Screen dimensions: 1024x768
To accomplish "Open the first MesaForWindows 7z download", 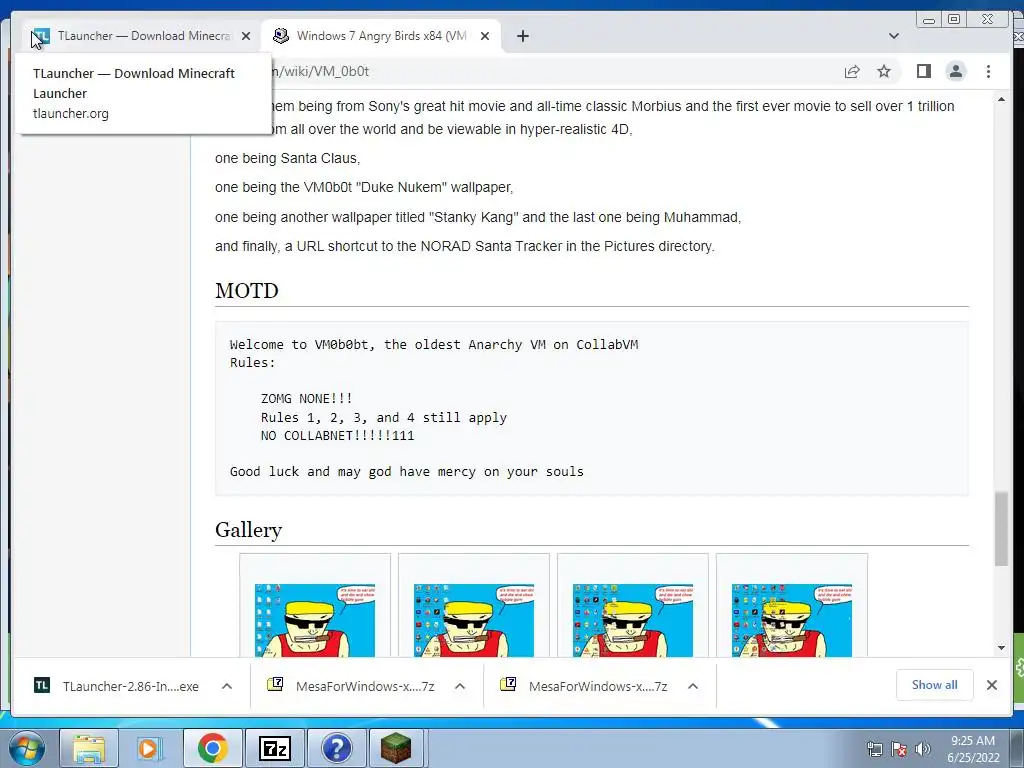I will tap(364, 686).
